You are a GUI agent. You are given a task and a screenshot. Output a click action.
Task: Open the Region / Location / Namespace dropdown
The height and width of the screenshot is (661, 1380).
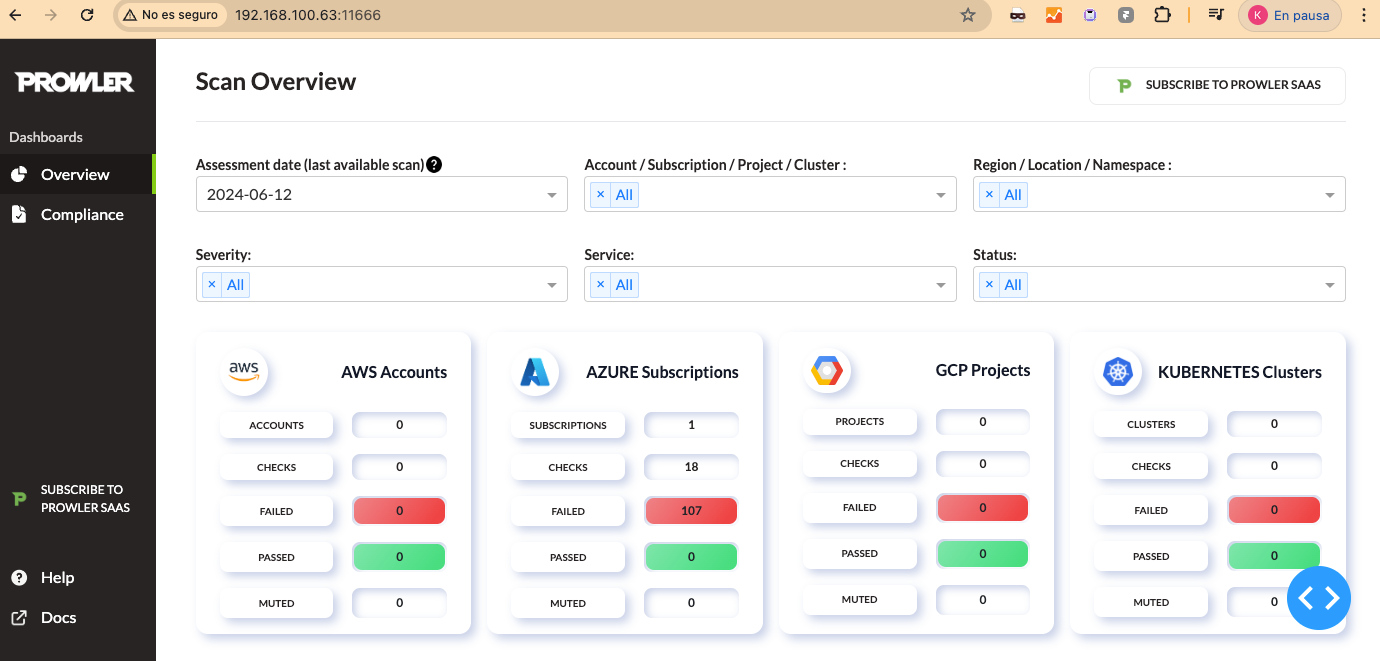[1329, 195]
